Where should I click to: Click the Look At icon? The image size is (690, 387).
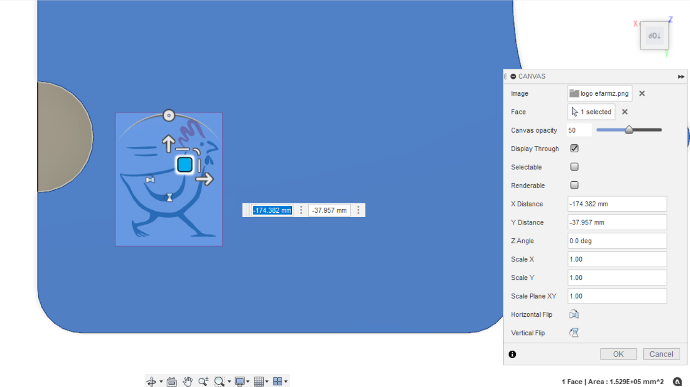[x=172, y=381]
